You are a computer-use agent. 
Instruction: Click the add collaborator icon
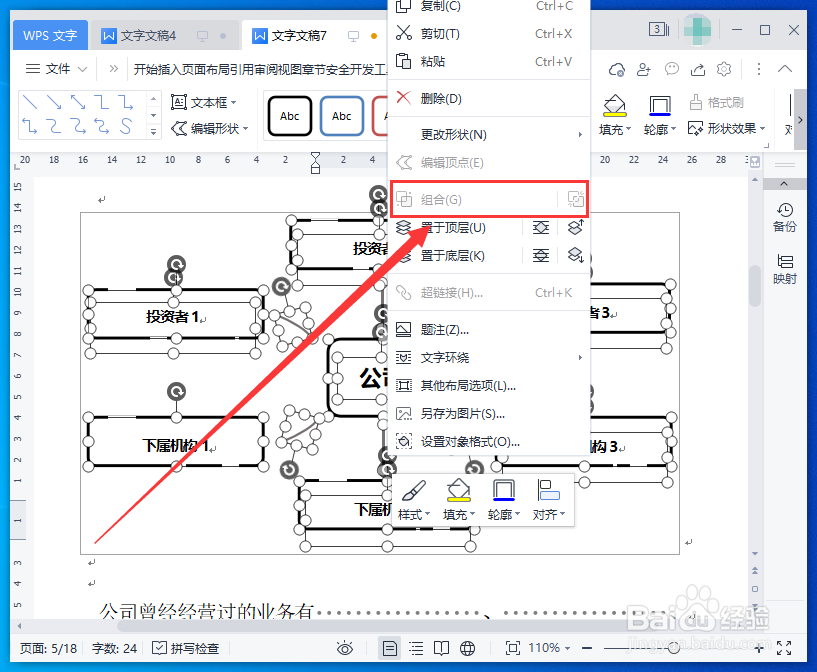tap(644, 69)
